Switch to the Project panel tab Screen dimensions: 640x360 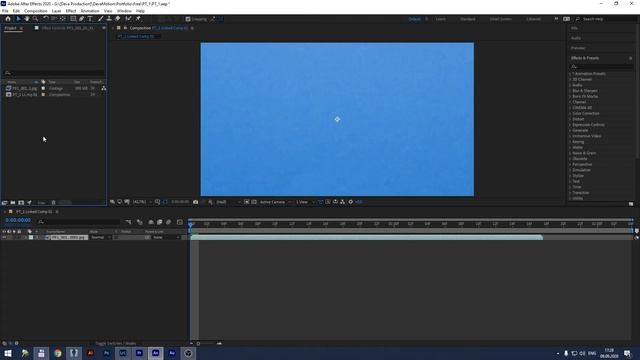(x=10, y=28)
